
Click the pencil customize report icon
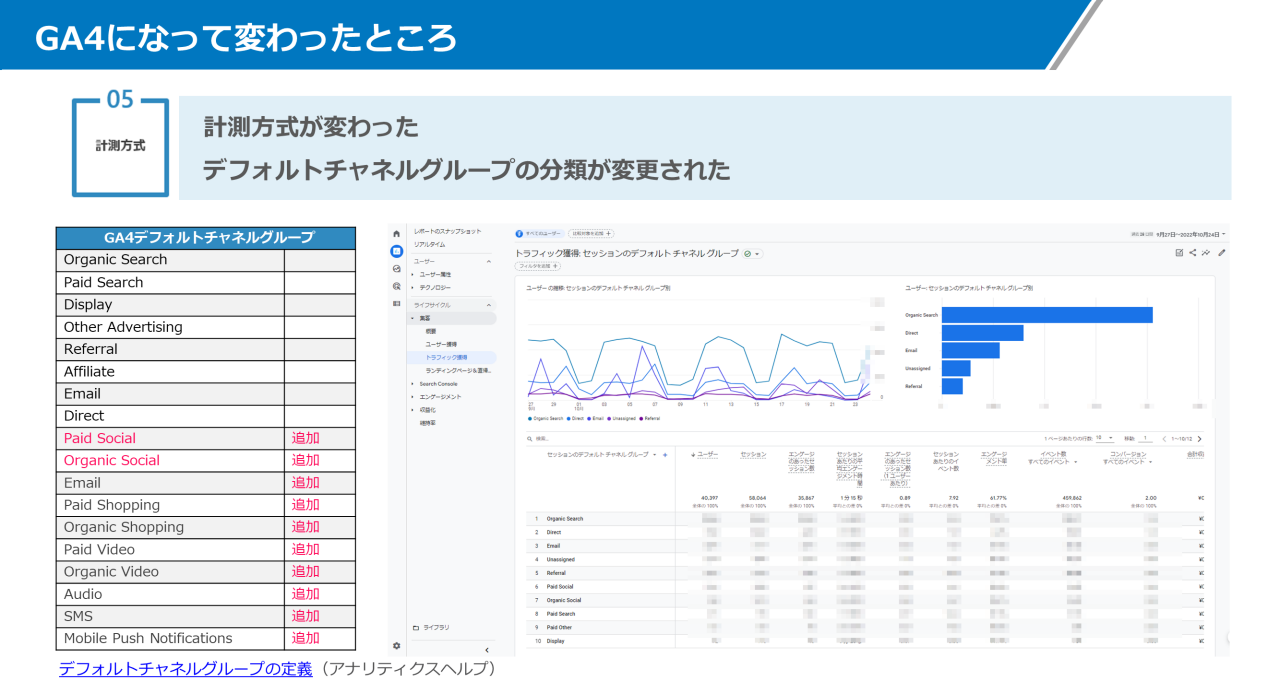coord(1221,253)
